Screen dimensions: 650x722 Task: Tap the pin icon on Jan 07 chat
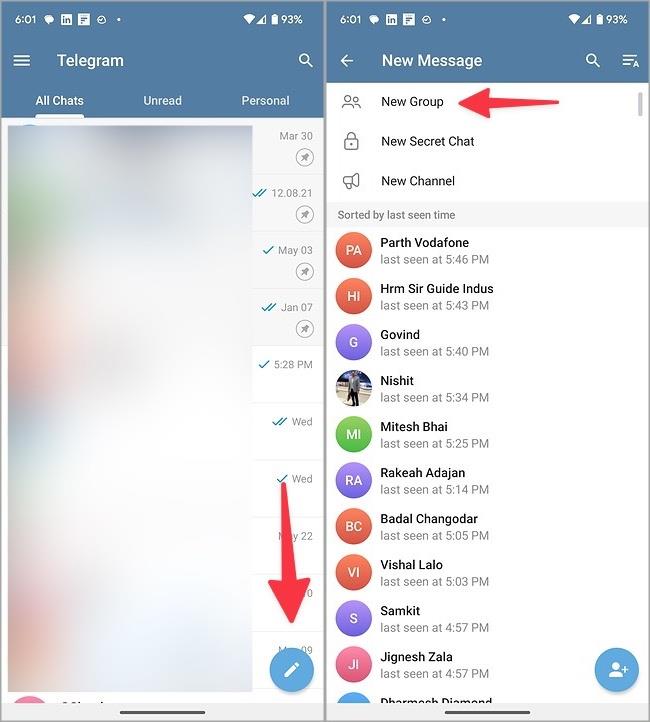tap(305, 329)
